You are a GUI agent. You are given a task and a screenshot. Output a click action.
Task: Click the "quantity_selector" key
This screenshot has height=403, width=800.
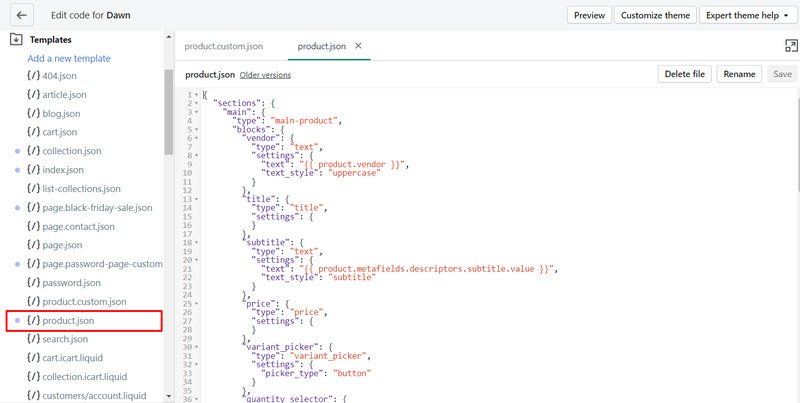[289, 399]
